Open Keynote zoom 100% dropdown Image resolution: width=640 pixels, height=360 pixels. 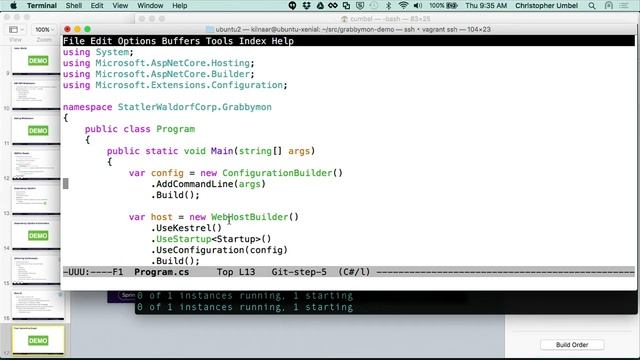(44, 29)
